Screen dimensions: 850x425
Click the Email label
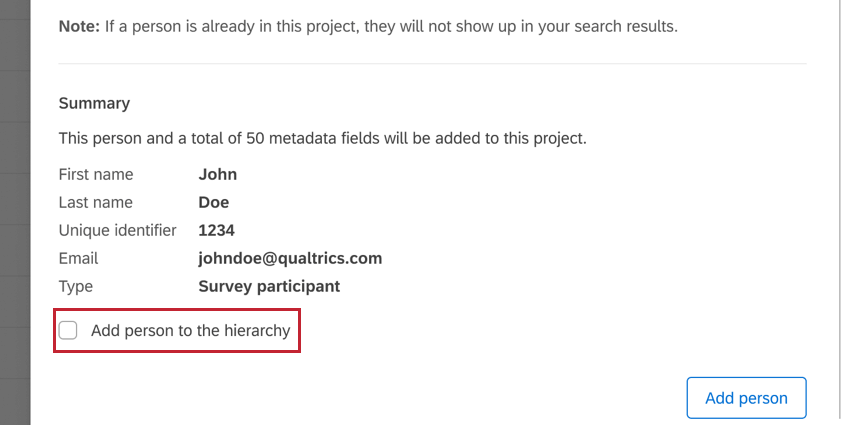(x=78, y=258)
